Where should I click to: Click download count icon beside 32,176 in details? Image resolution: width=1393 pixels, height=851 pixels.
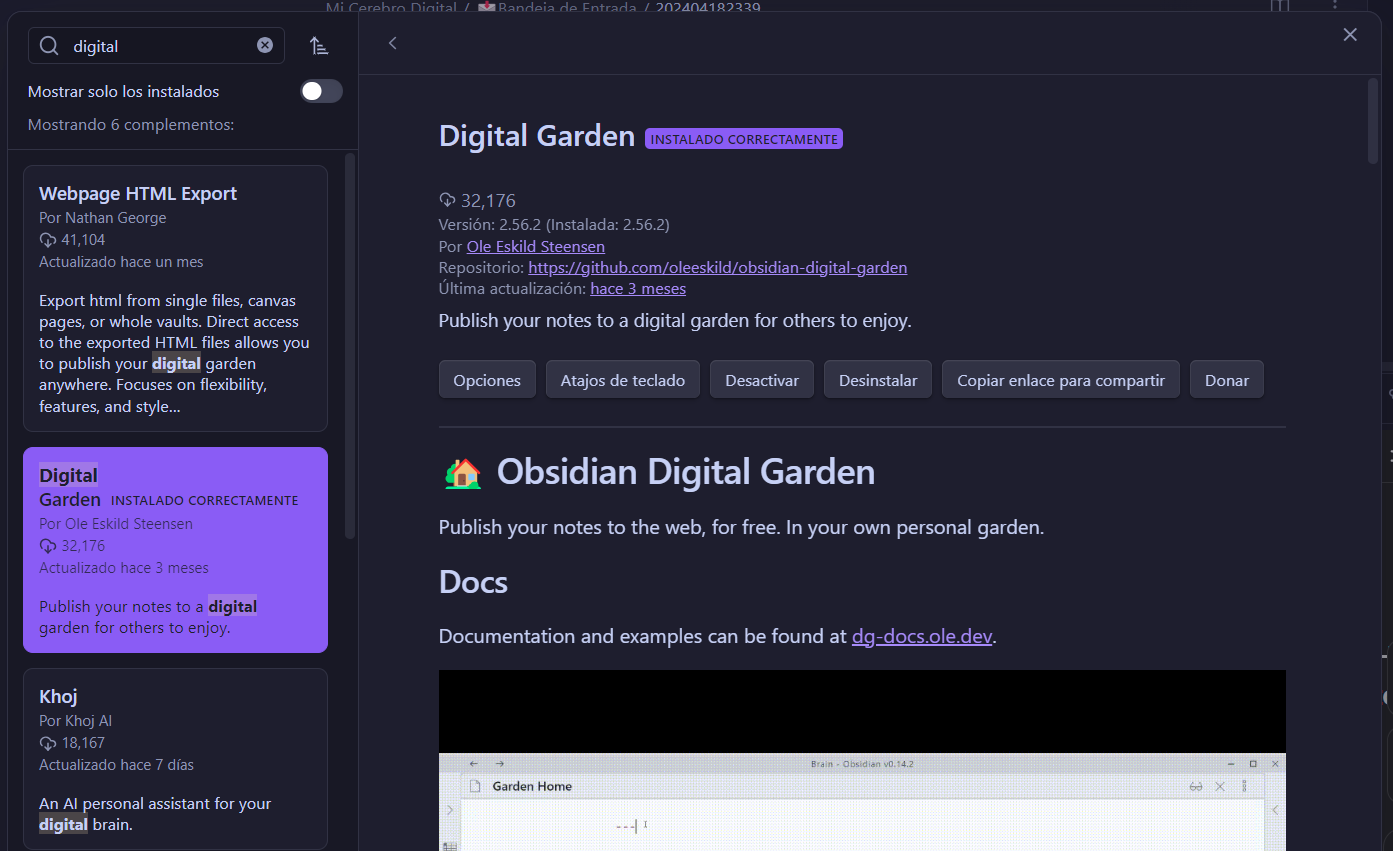(x=448, y=200)
